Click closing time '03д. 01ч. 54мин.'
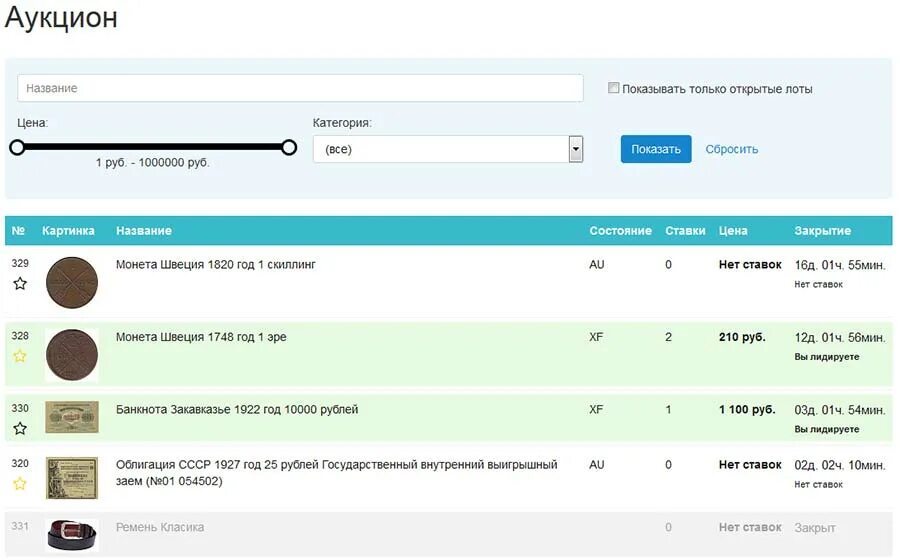The height and width of the screenshot is (560, 900). click(x=840, y=410)
